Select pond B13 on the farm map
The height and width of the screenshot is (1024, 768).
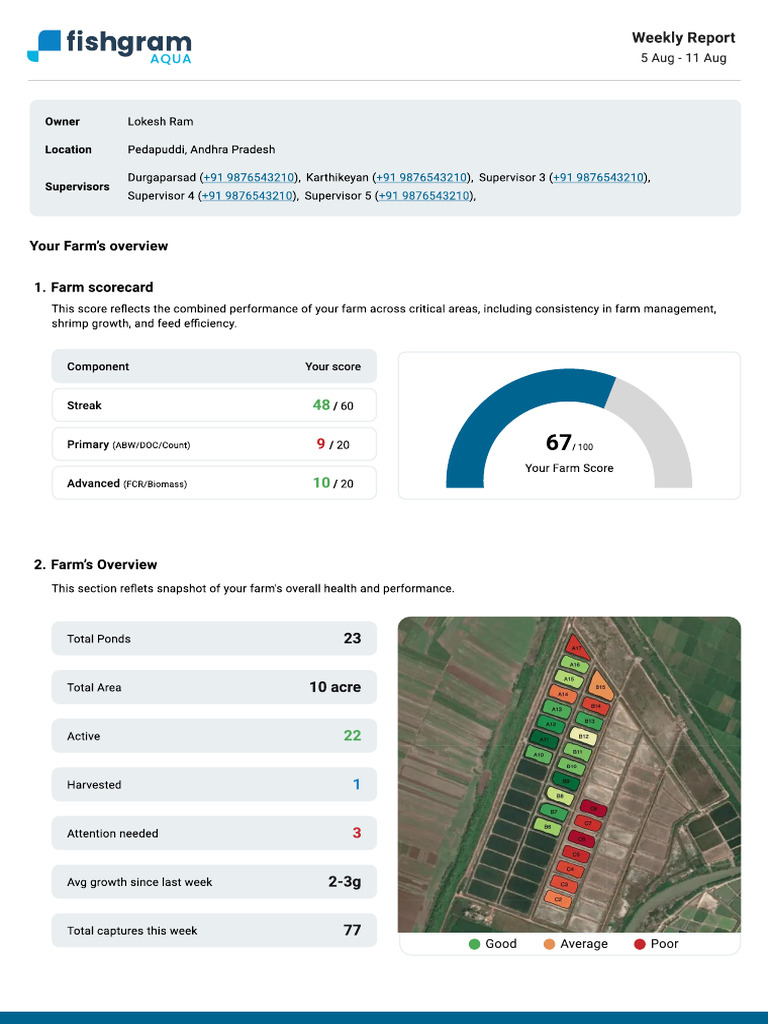point(590,721)
